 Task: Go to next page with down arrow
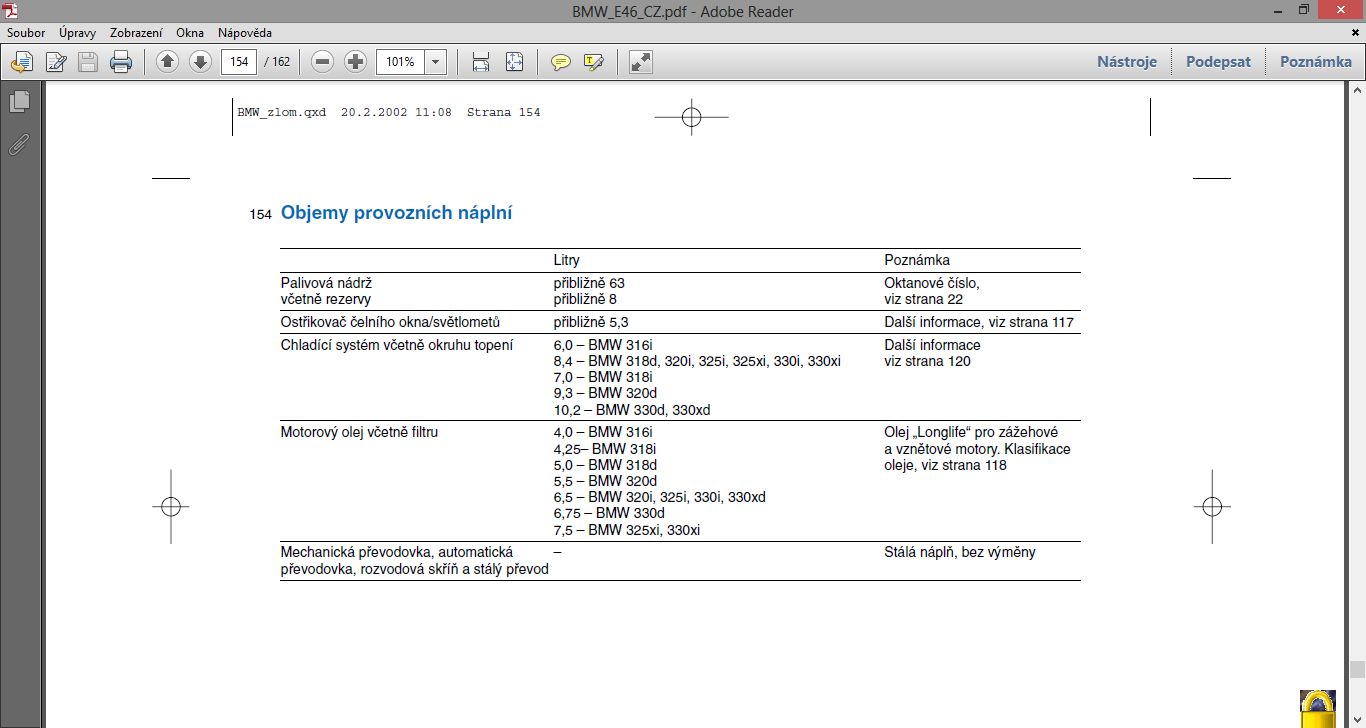(x=200, y=62)
